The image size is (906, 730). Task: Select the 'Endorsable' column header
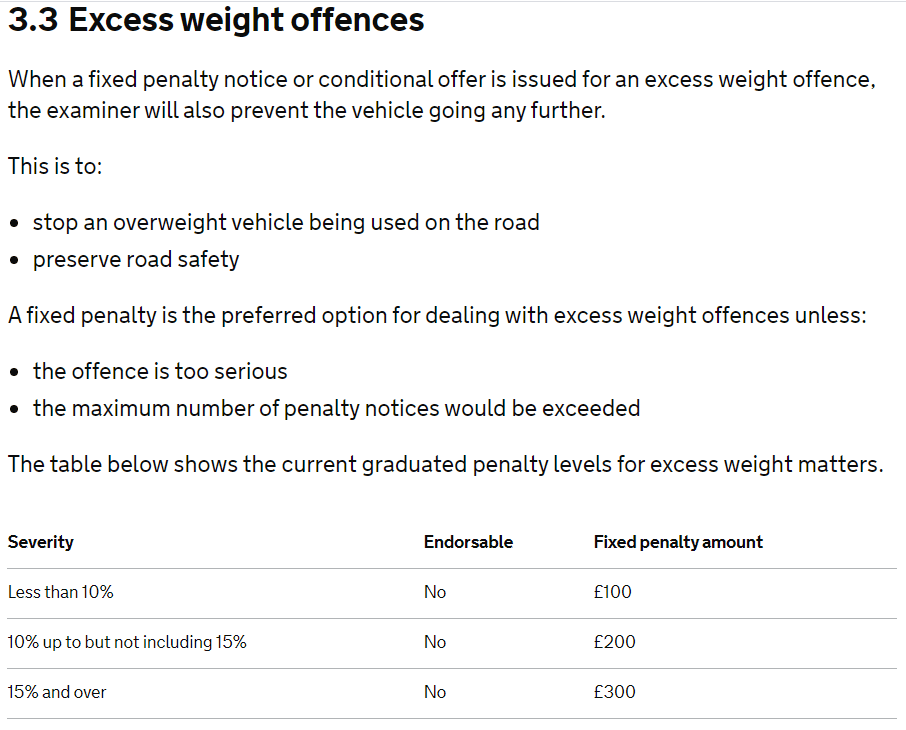point(468,542)
